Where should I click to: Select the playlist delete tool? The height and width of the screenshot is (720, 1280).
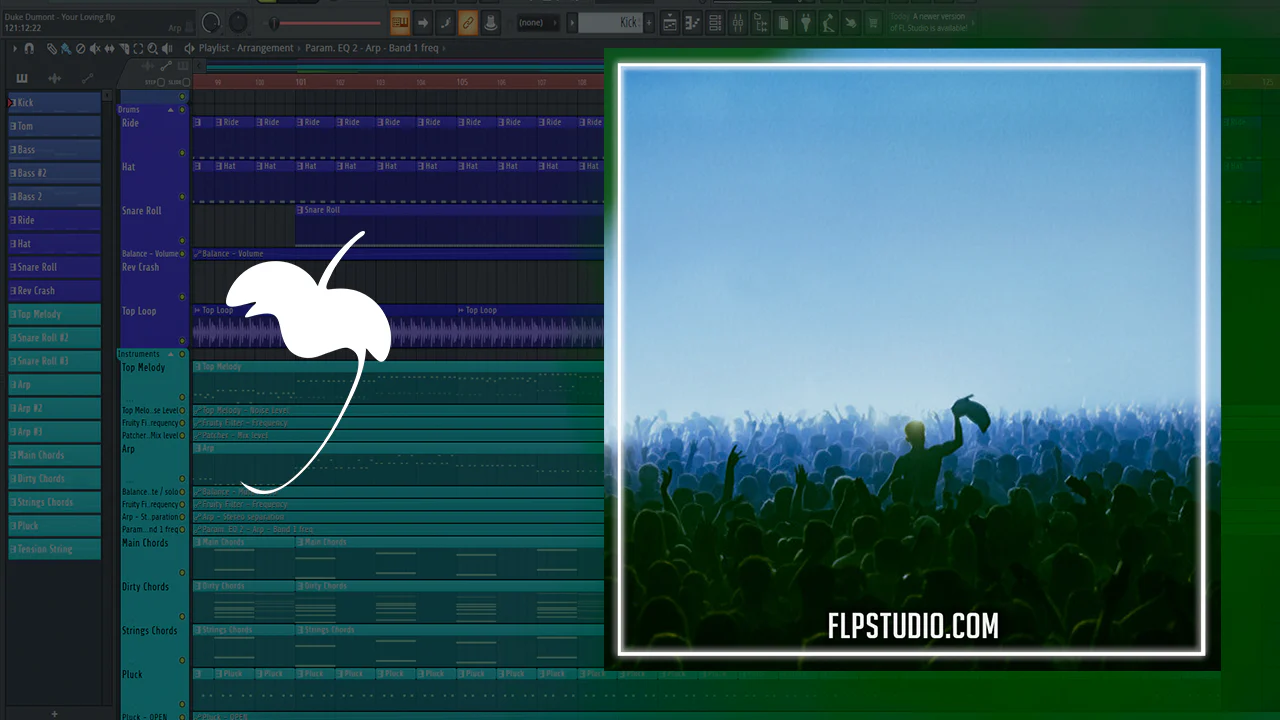point(81,48)
